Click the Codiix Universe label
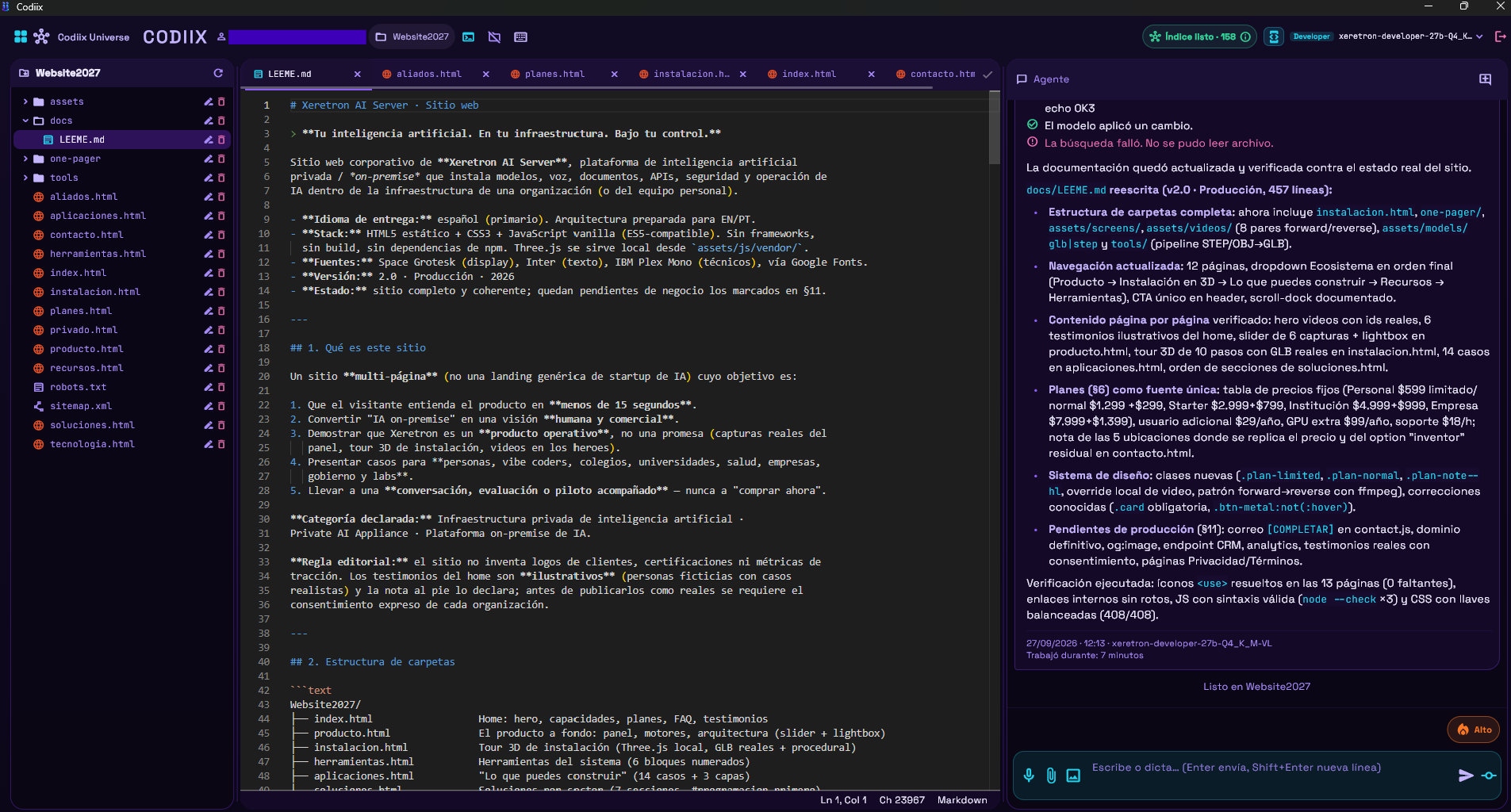 (x=93, y=37)
